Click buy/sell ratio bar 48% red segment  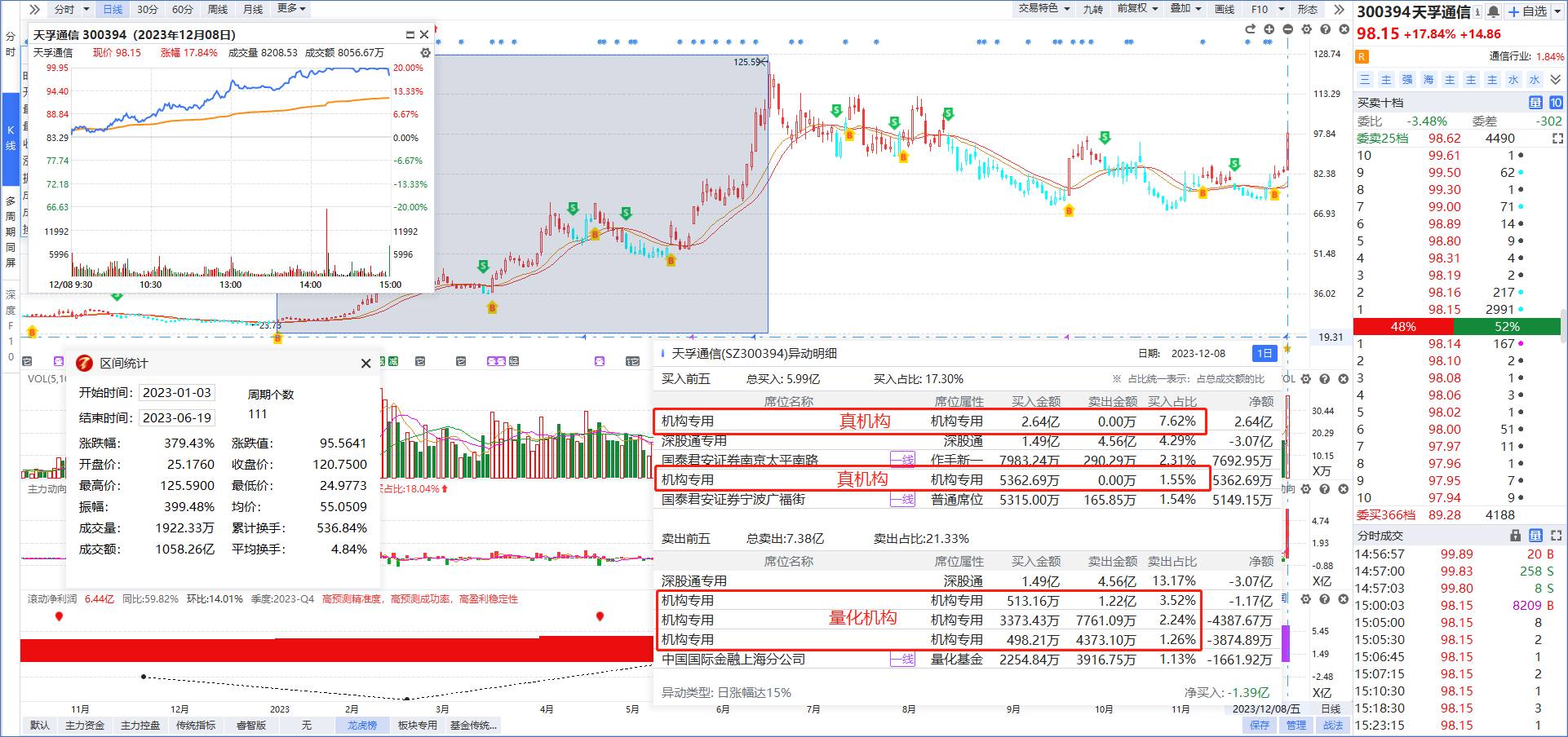click(1403, 326)
